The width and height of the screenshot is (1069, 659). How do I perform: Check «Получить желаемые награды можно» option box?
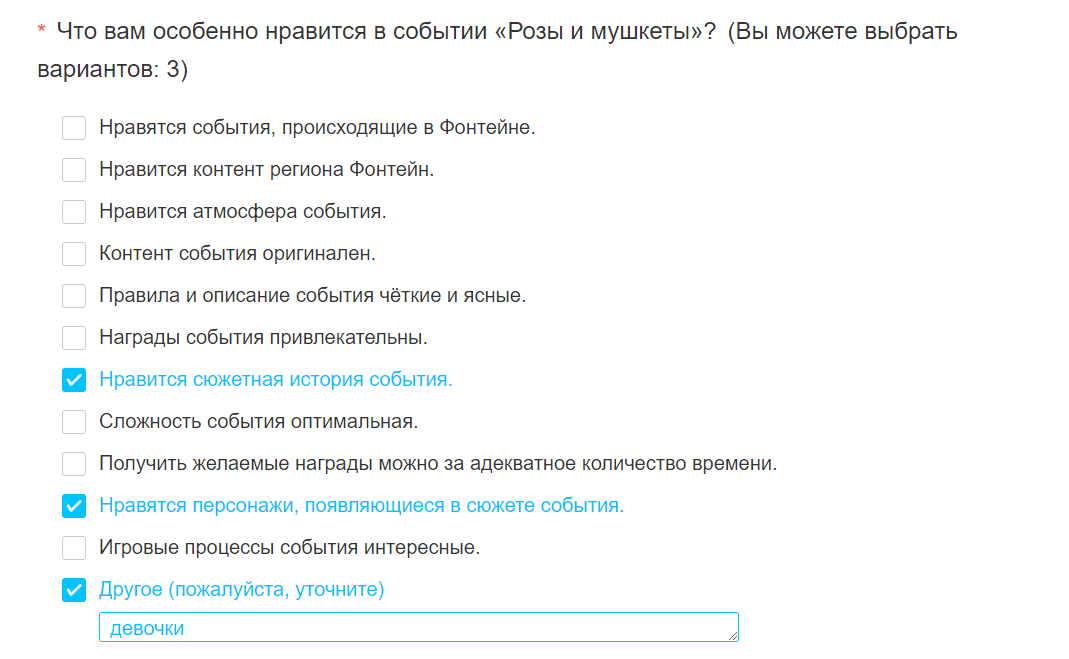tap(74, 464)
